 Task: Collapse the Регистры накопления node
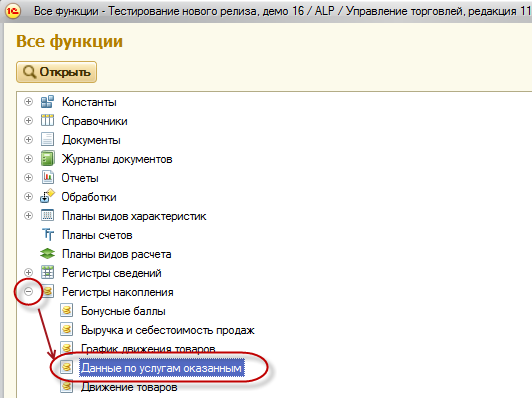tap(28, 291)
